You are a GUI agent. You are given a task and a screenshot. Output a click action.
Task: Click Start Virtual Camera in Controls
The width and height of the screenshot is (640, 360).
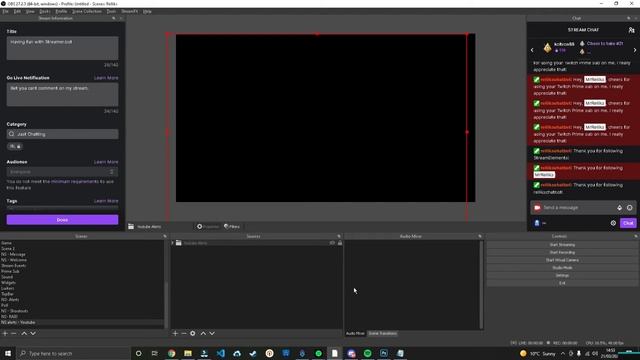562,260
